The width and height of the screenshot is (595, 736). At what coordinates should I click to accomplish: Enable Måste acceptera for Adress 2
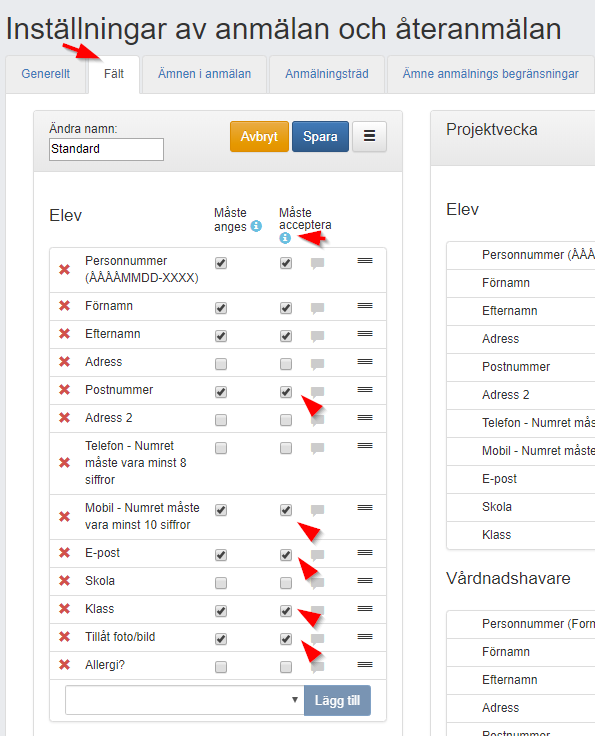point(286,420)
